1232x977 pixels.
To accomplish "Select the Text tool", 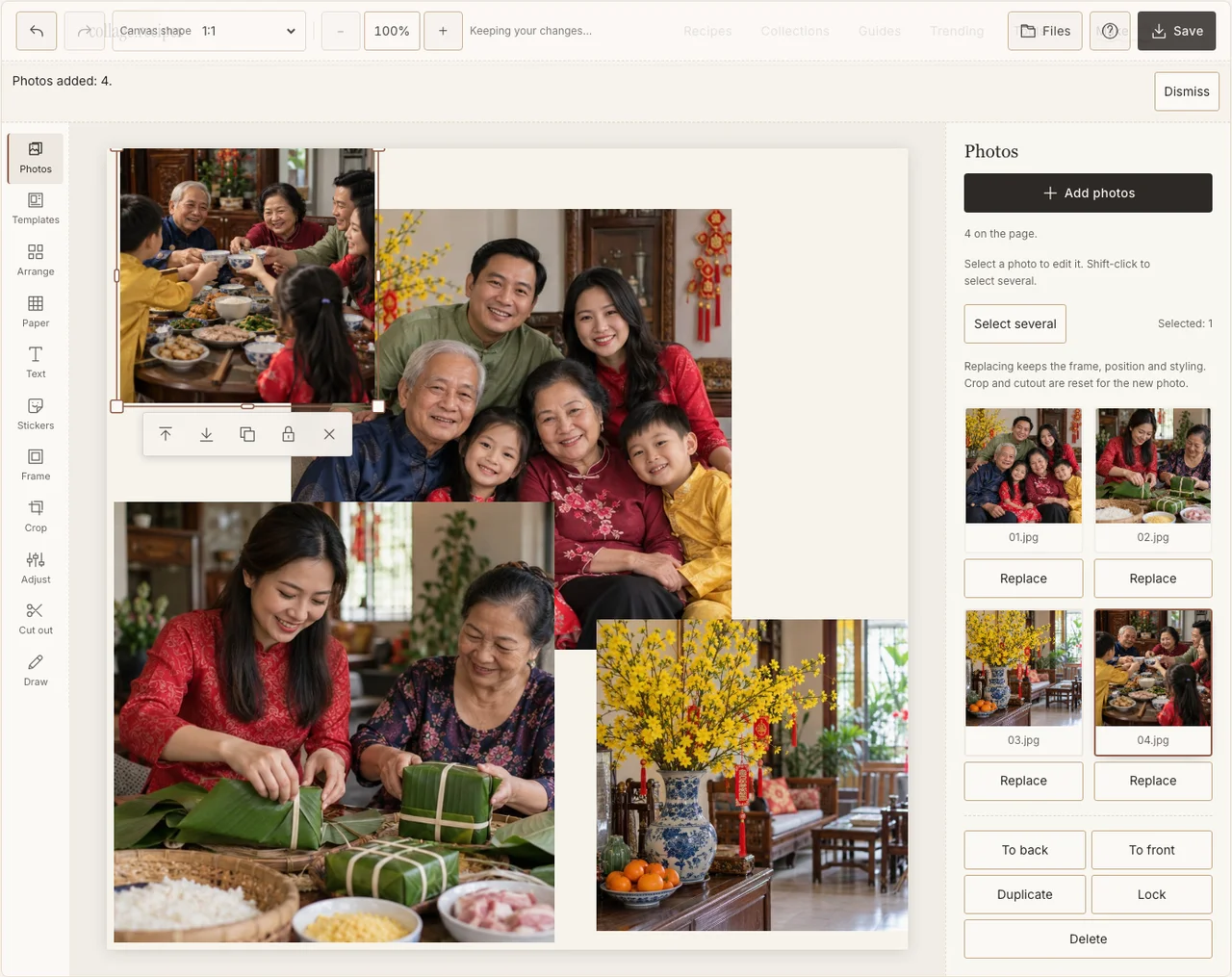I will 36,363.
